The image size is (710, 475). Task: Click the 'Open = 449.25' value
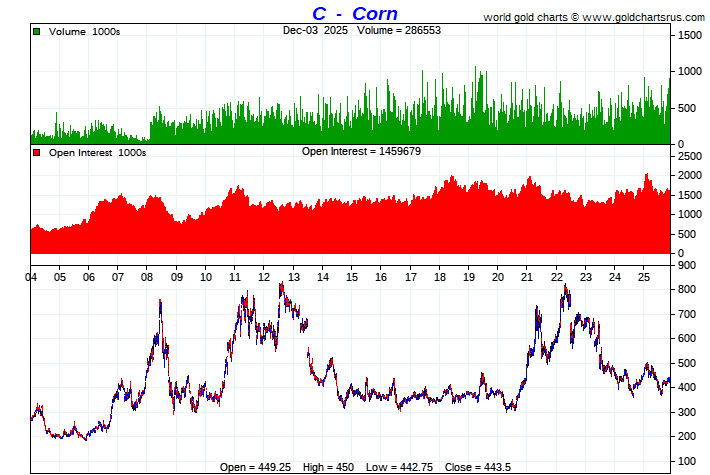pos(255,467)
